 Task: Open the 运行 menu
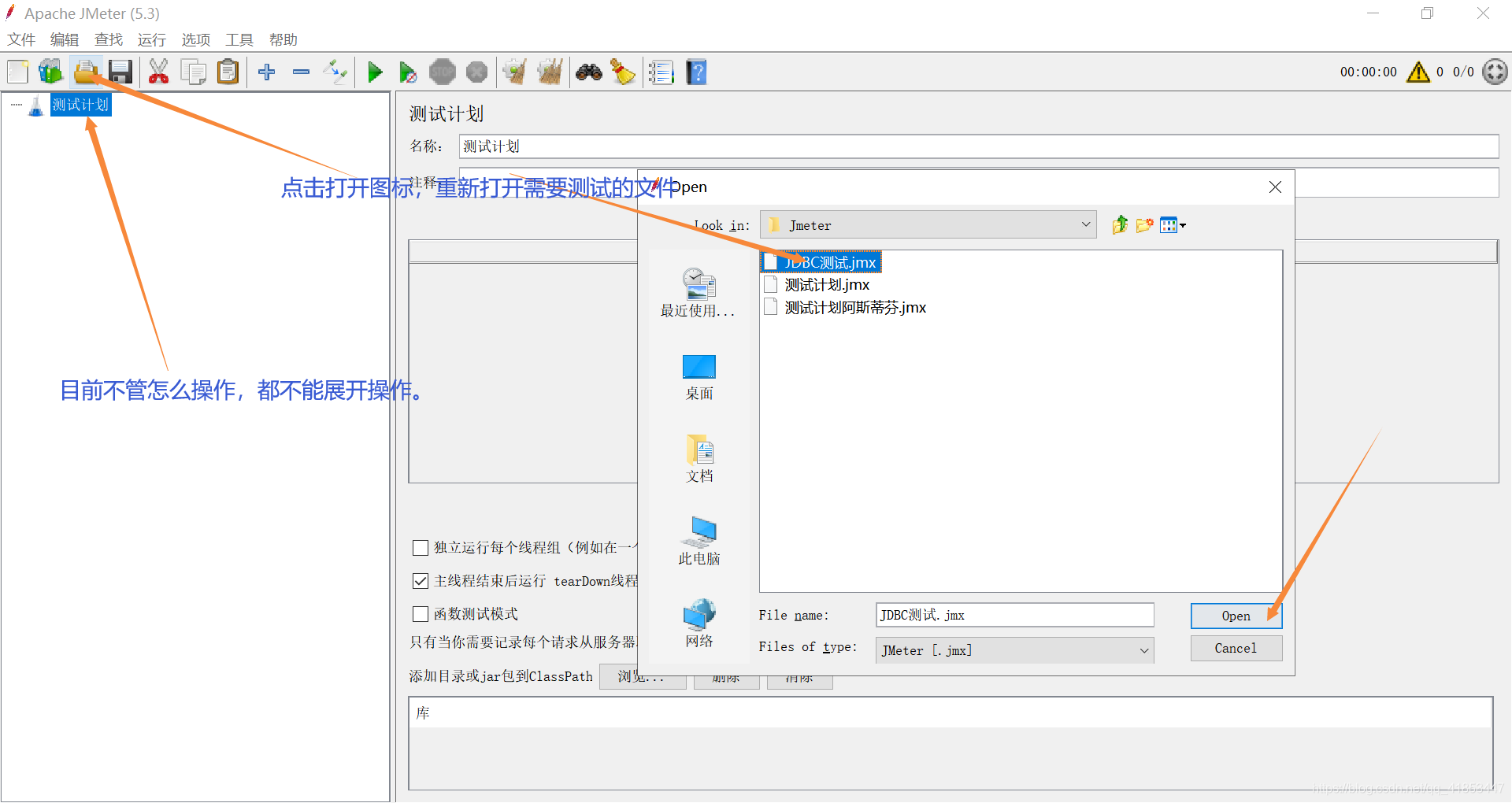coord(152,39)
